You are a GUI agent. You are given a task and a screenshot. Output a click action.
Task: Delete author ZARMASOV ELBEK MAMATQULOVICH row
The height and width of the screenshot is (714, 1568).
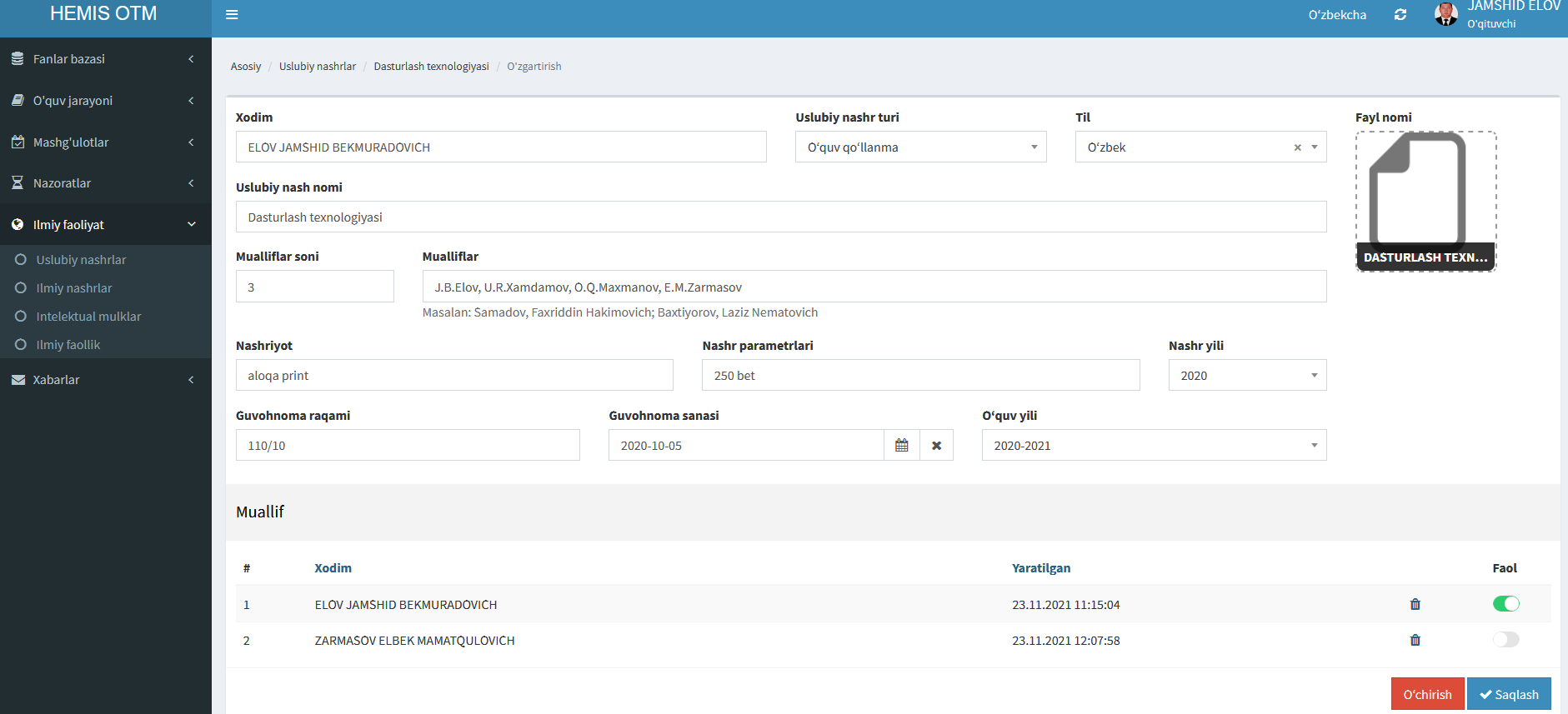tap(1415, 640)
